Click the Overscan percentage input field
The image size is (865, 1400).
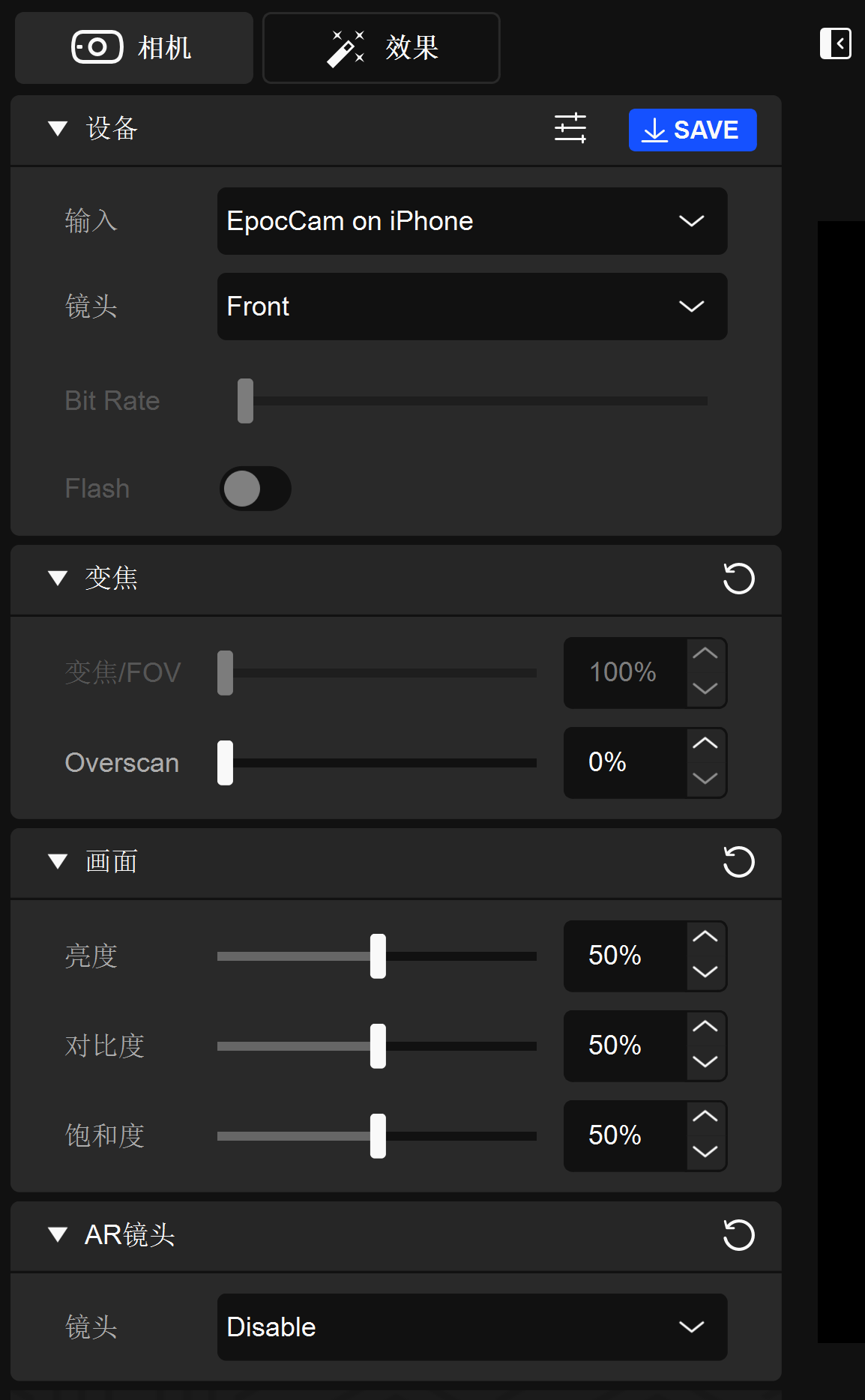[x=625, y=763]
